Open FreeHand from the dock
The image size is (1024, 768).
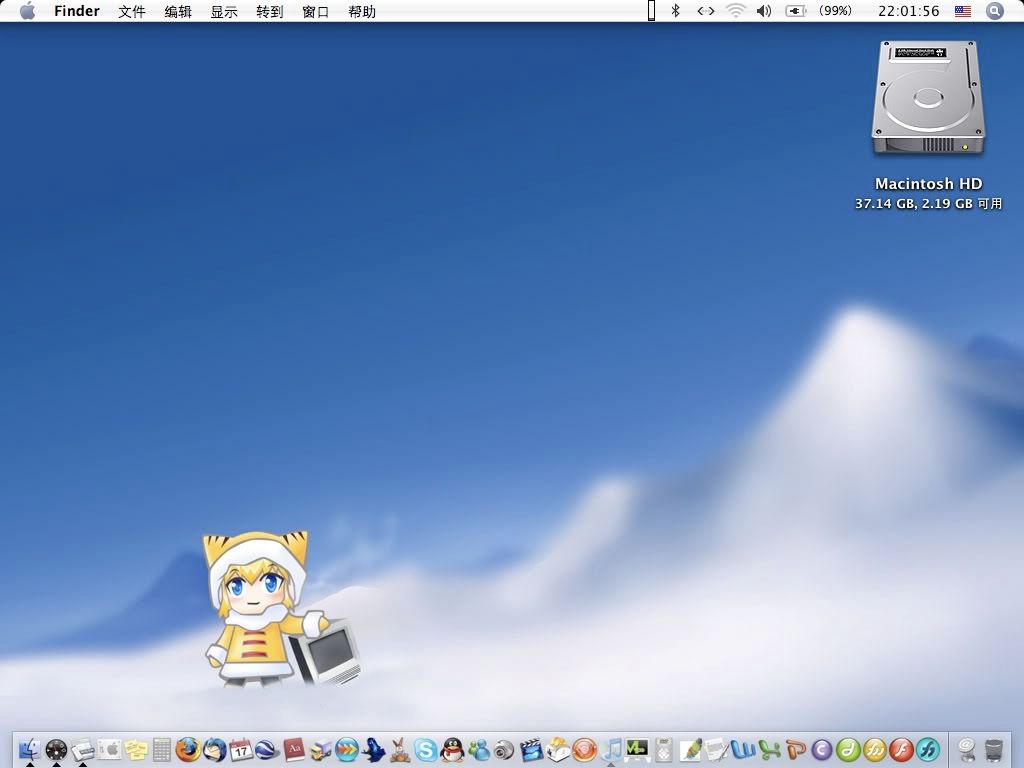click(x=928, y=750)
